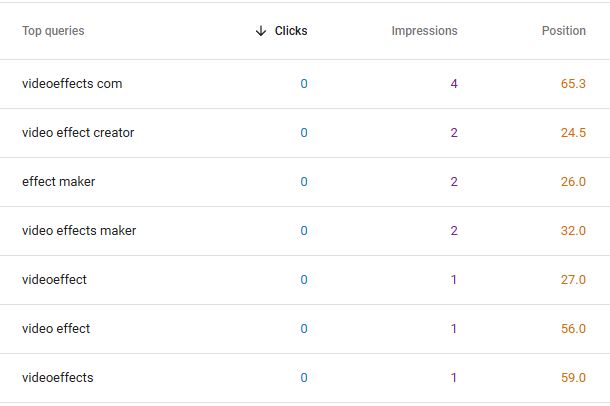Viewport: 610px width, 406px height.
Task: Click the 59.0 position for videoeffects
Action: (x=573, y=378)
